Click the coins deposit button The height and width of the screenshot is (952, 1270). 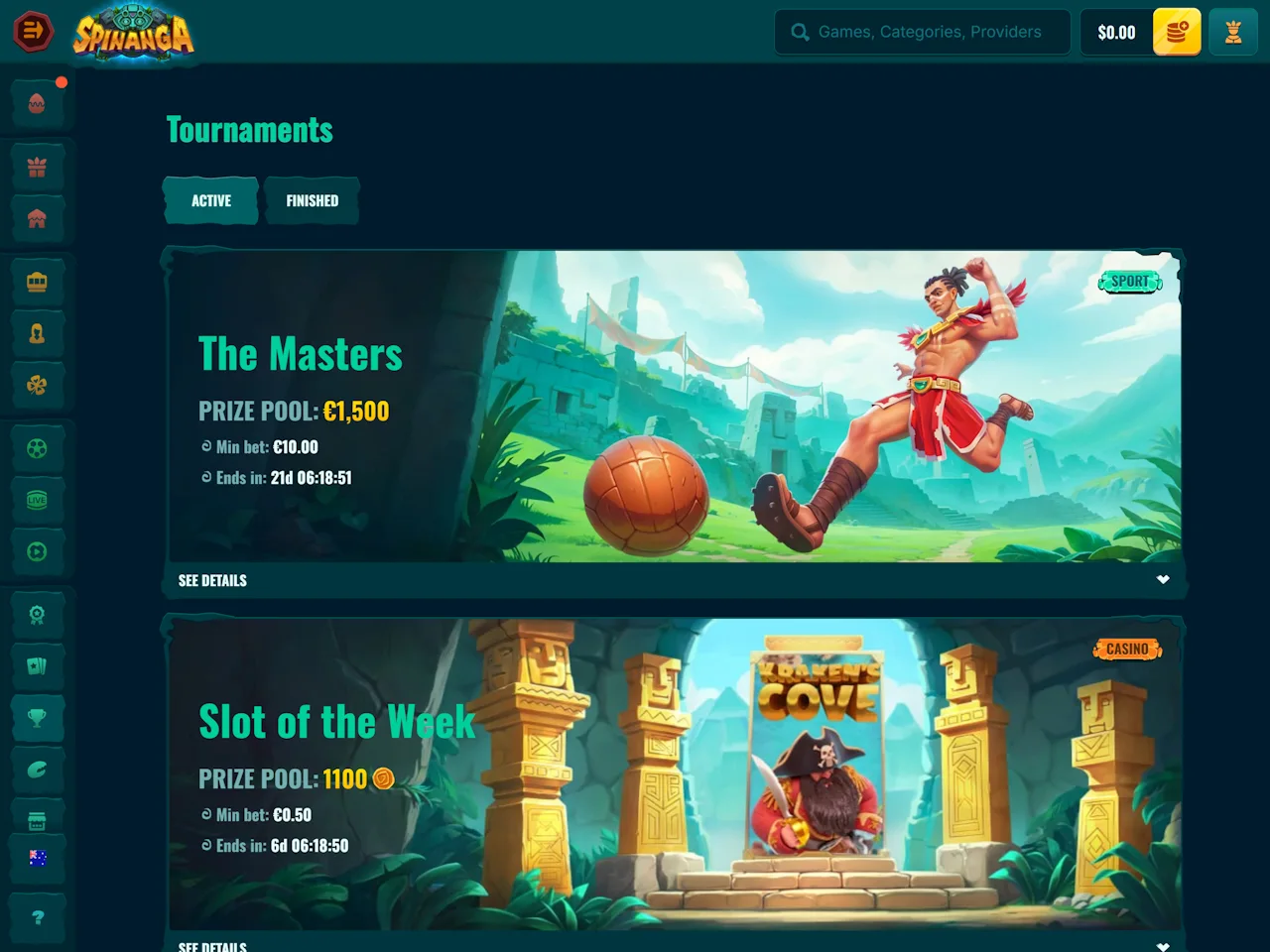1177,32
